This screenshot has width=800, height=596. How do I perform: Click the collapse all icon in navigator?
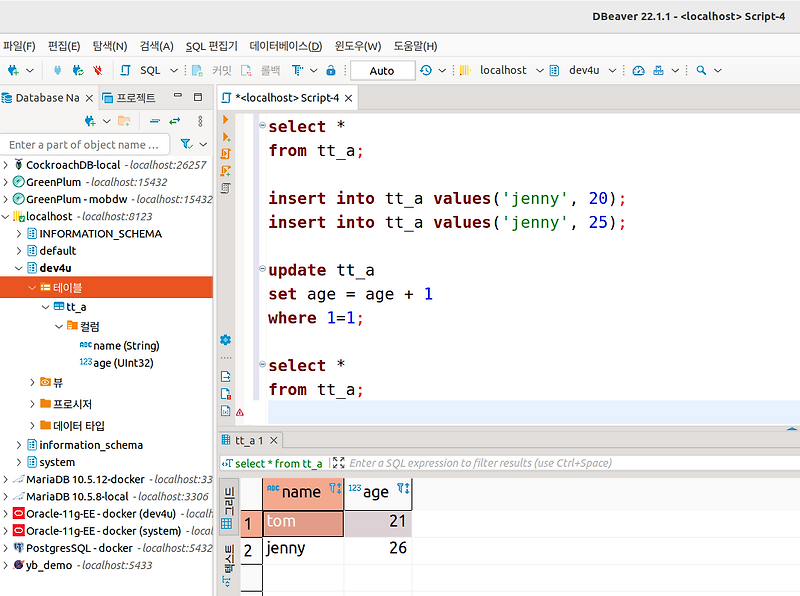[155, 121]
